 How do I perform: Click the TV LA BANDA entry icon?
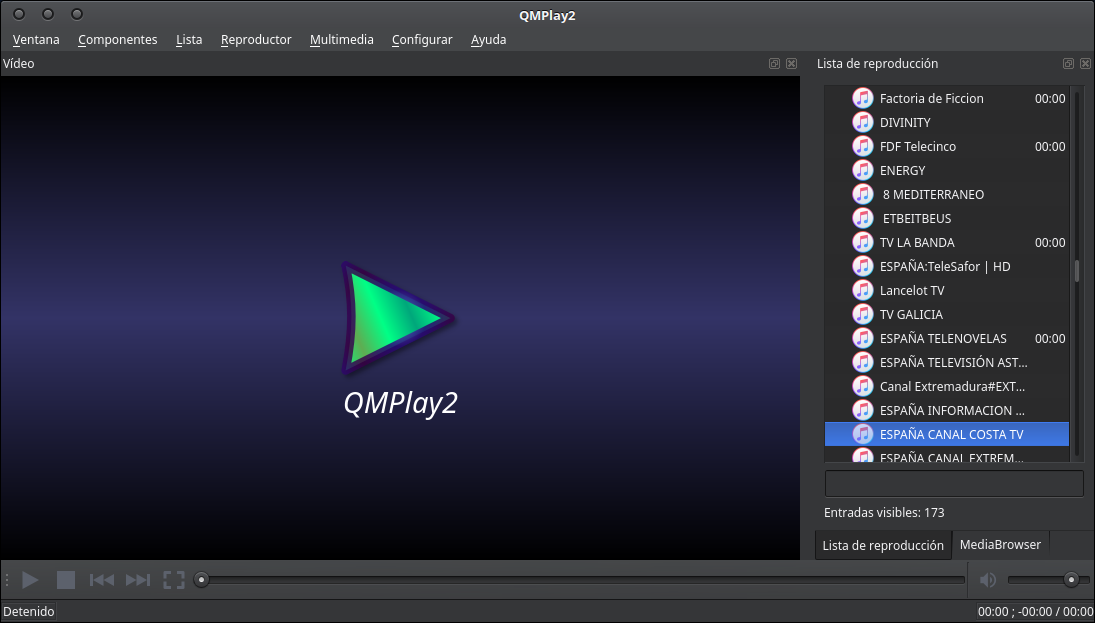point(863,242)
